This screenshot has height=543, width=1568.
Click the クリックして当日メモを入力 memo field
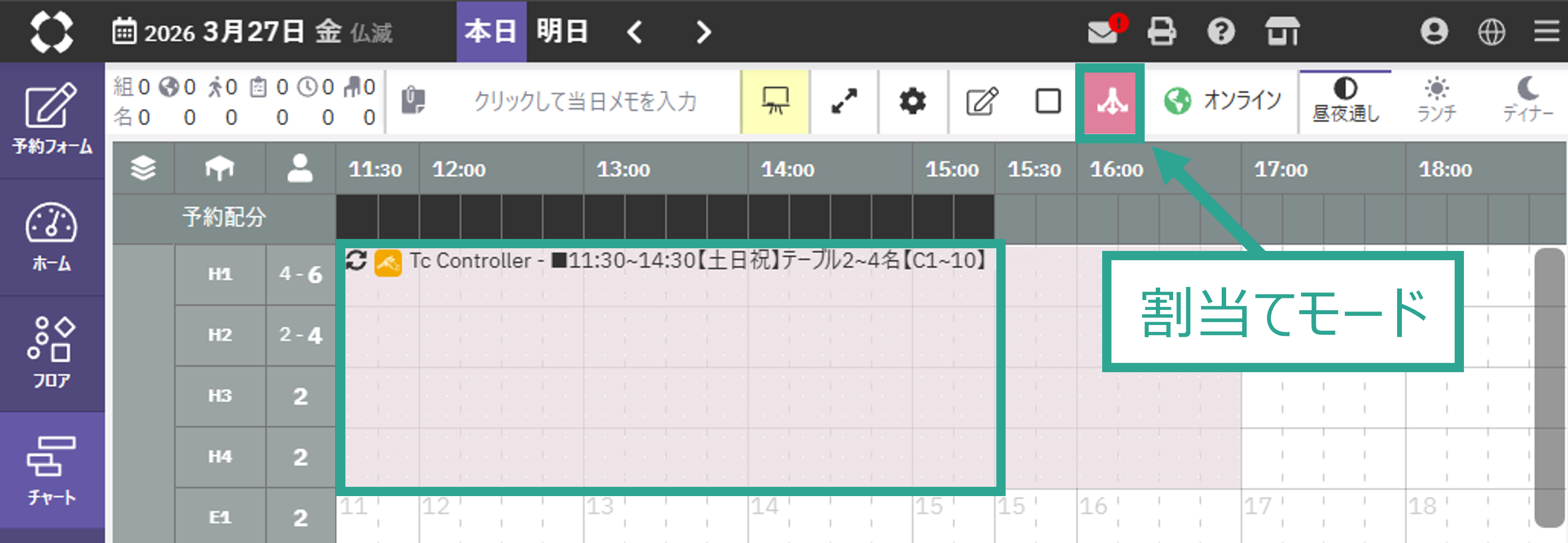[x=585, y=101]
